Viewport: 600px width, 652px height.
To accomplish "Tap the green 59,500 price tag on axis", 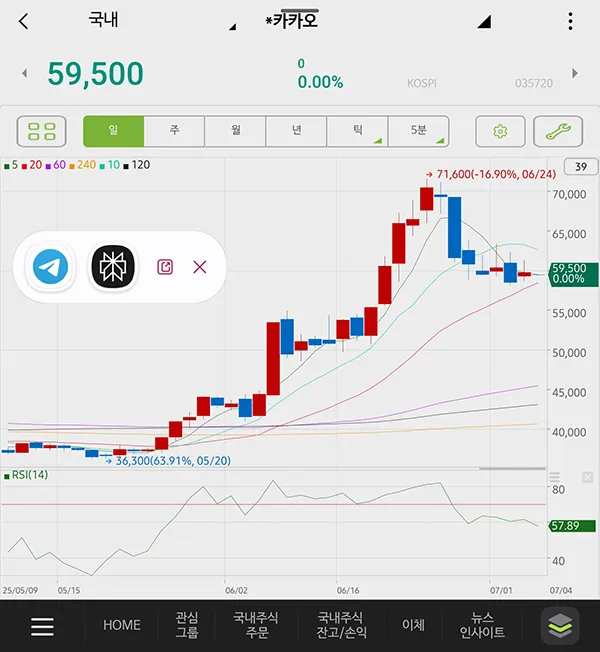I will [573, 274].
